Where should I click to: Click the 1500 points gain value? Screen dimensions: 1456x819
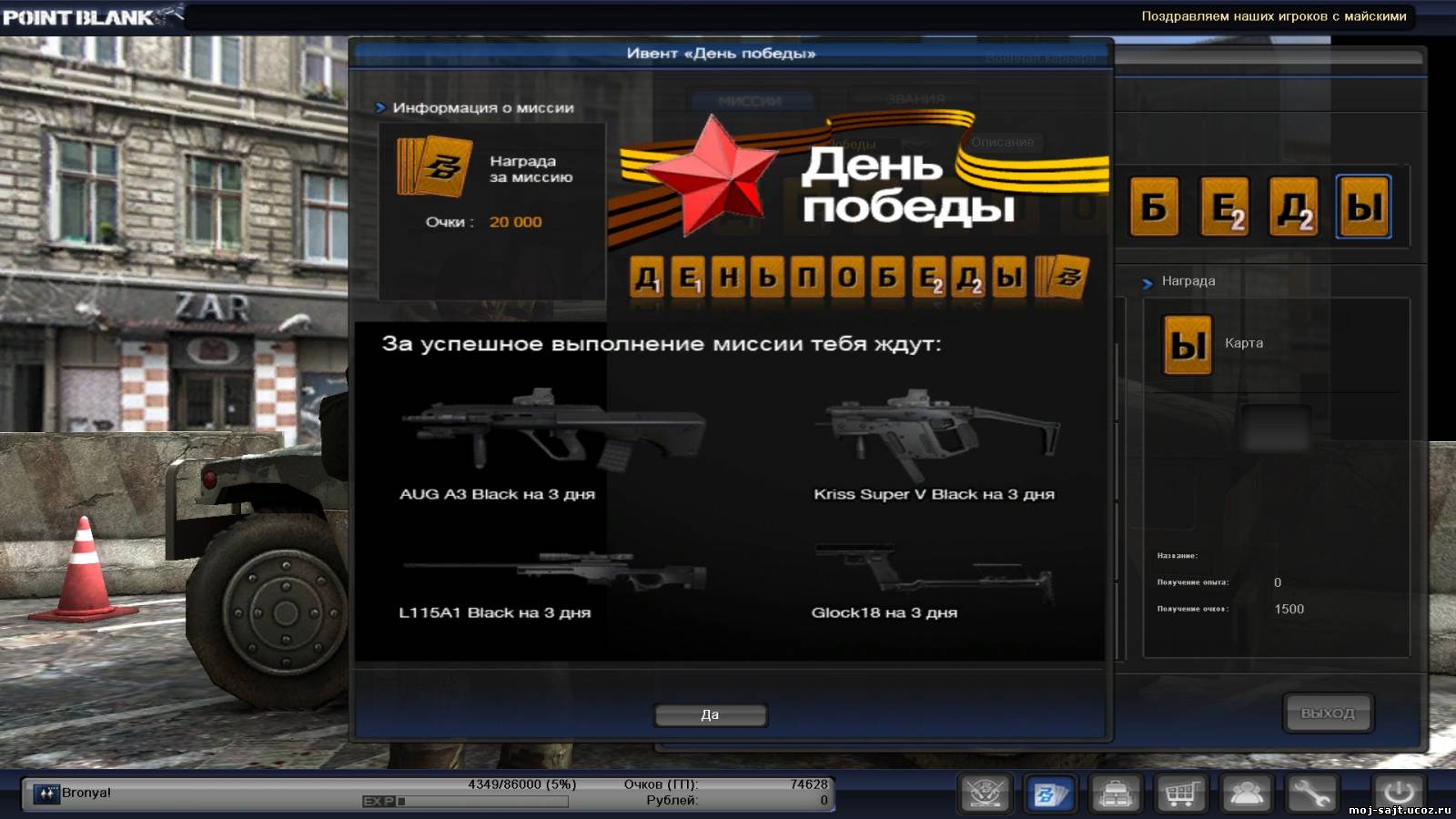[x=1289, y=609]
